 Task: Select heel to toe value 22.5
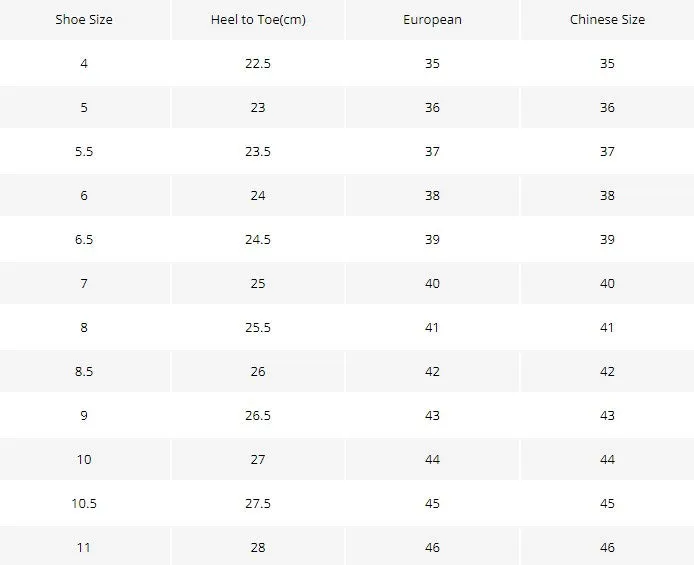tap(258, 64)
